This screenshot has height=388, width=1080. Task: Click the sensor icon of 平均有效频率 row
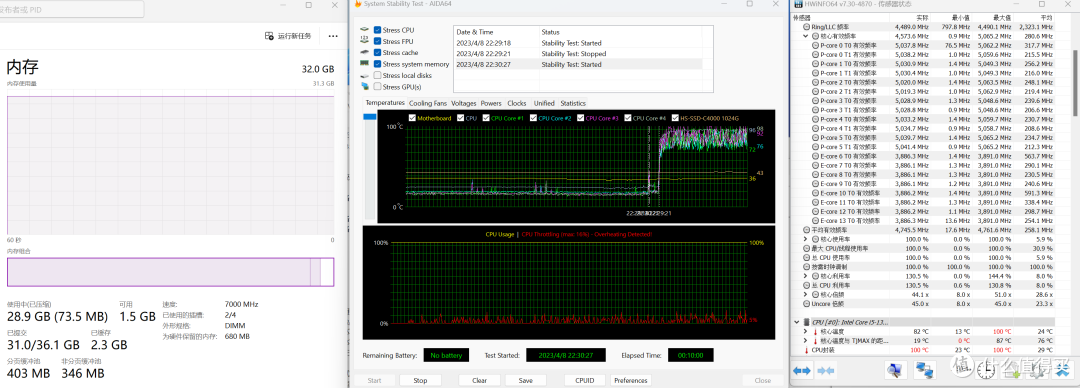click(807, 229)
